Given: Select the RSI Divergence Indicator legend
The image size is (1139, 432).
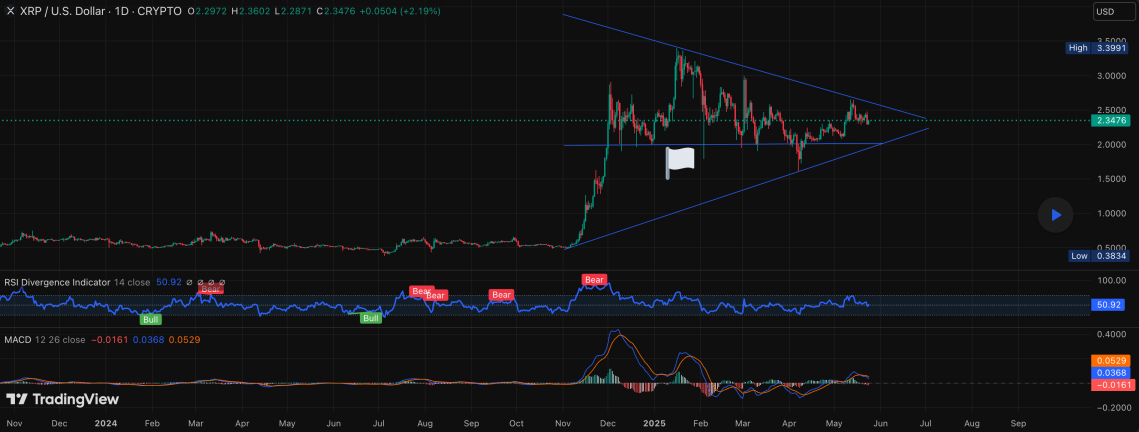Looking at the screenshot, I should pos(57,282).
